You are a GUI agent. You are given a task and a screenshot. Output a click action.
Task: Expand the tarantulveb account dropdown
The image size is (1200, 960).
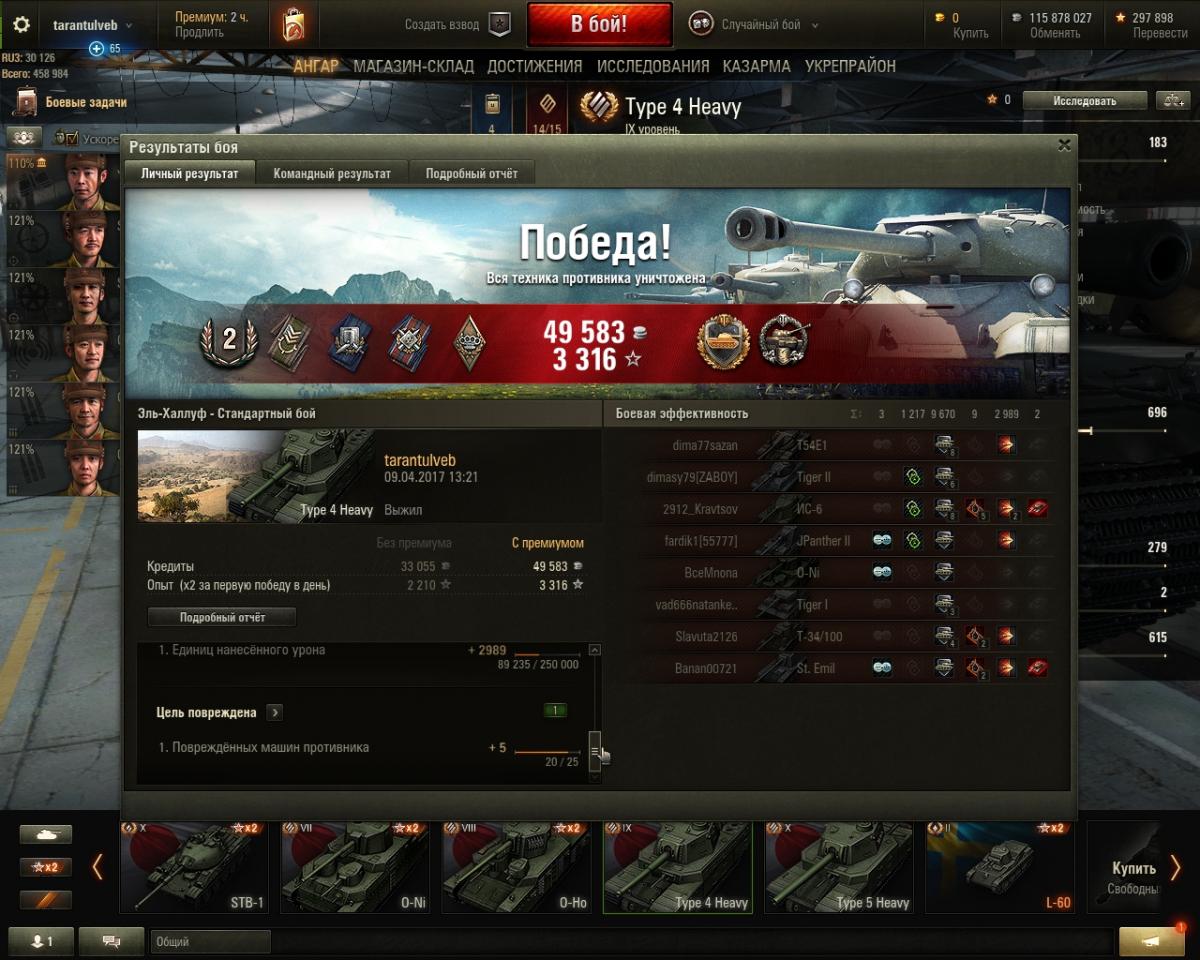point(94,25)
